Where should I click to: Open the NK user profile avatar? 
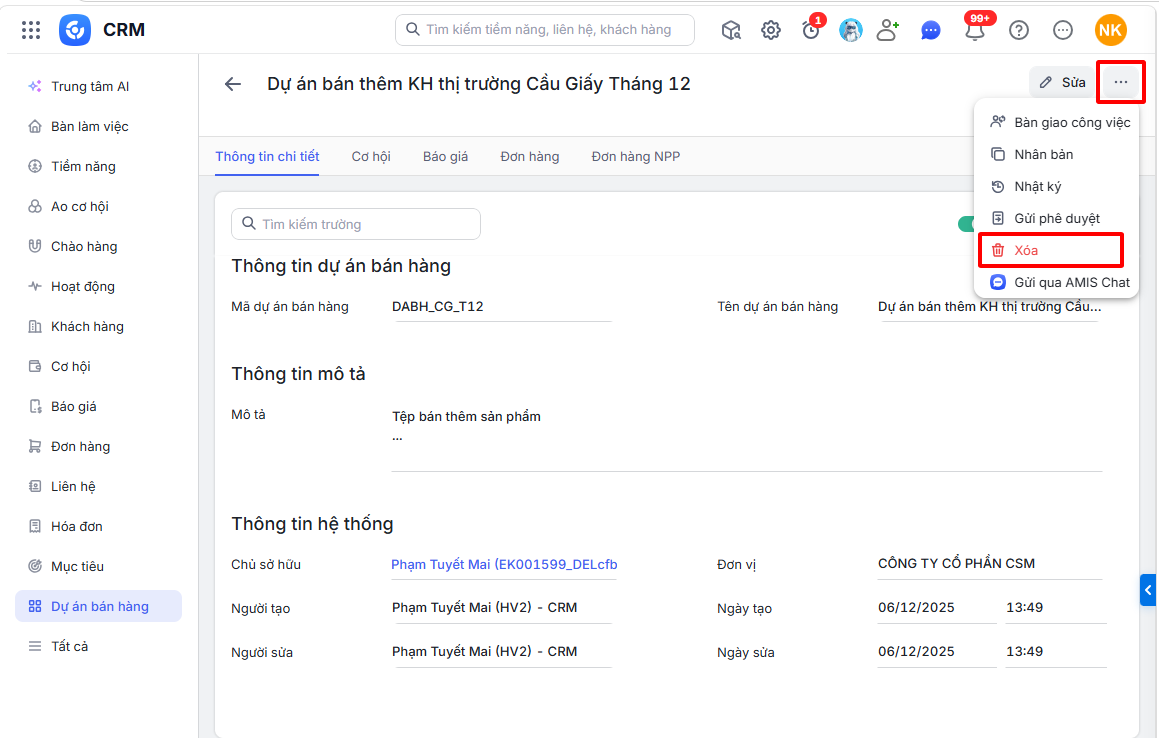click(x=1110, y=30)
